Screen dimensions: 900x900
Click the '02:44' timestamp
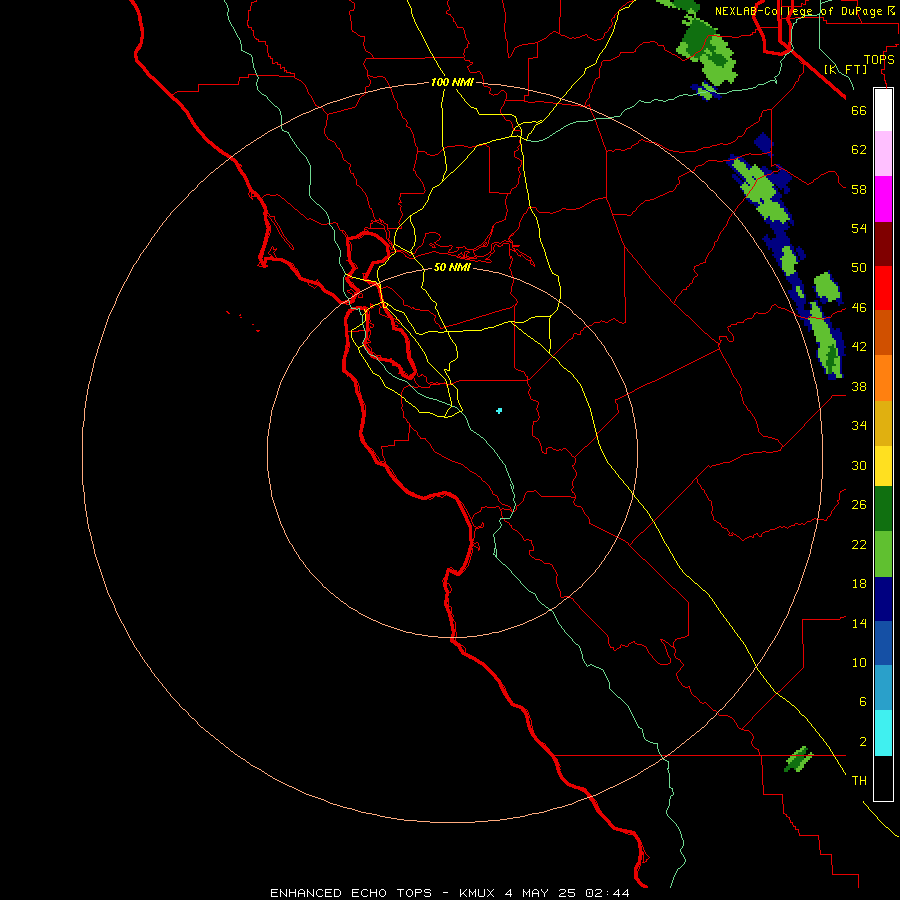(x=607, y=893)
